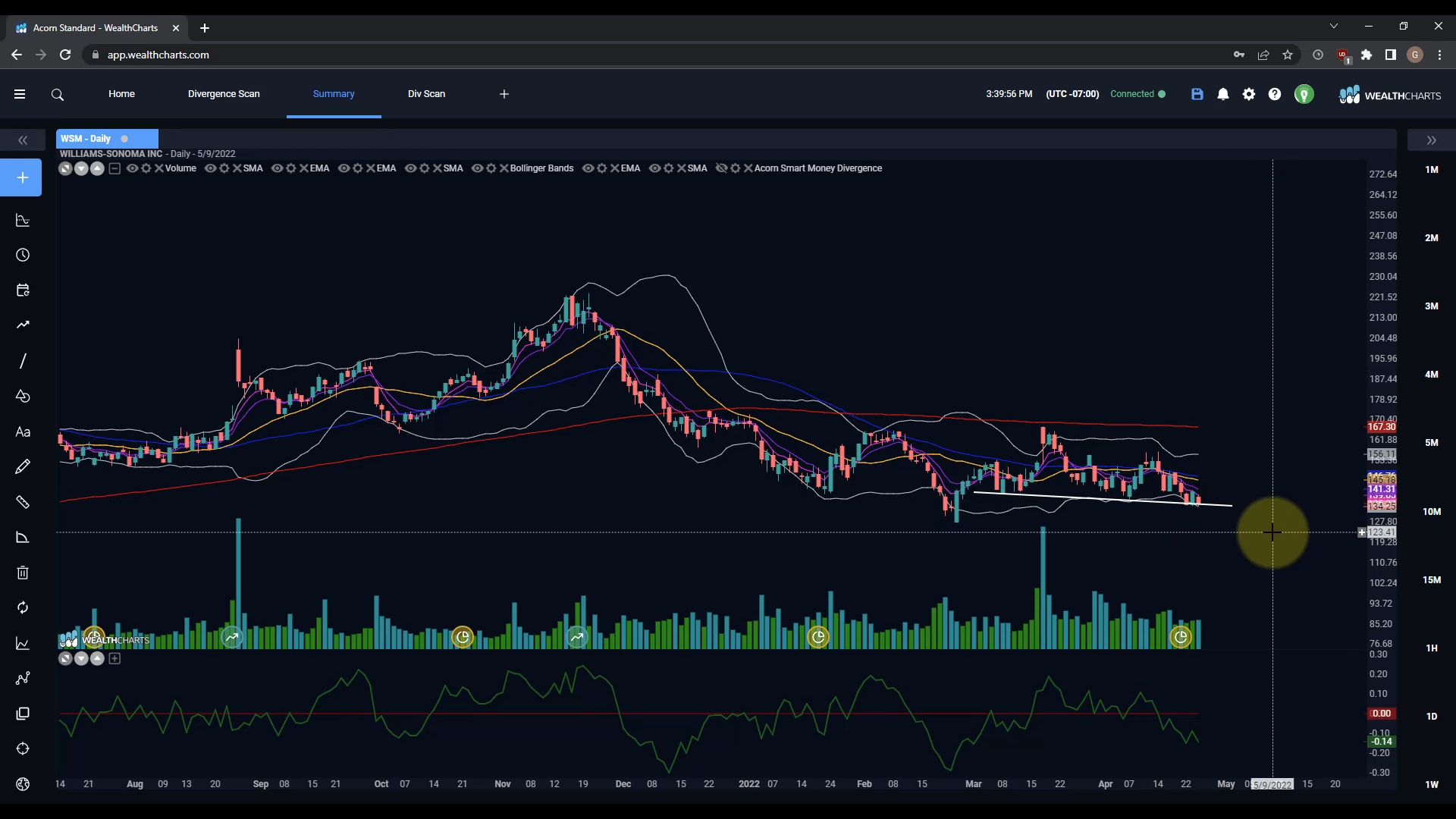Open settings gear for Acorn Smart Money Divergence

[736, 168]
